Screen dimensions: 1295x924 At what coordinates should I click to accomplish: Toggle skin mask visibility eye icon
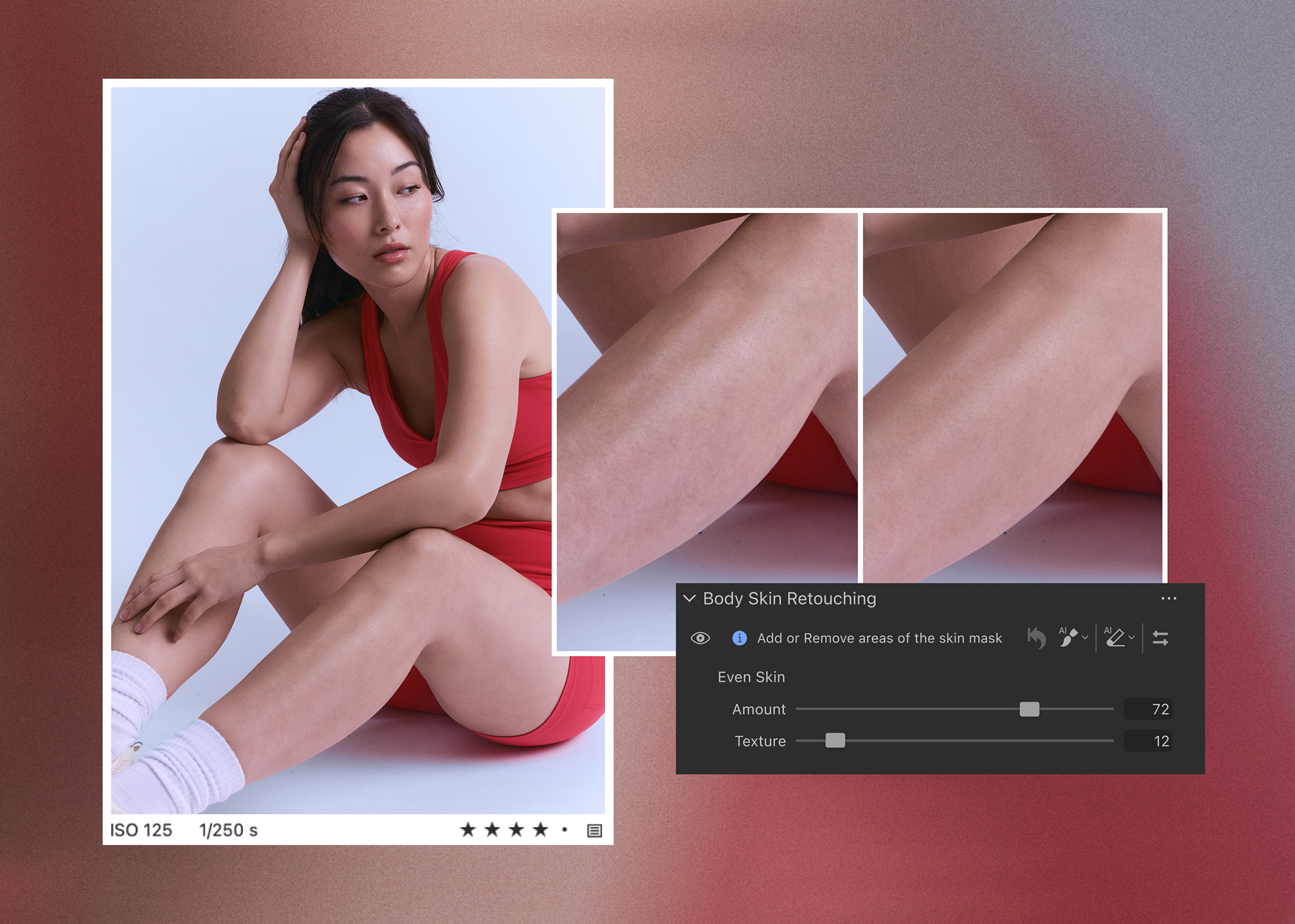click(x=700, y=638)
